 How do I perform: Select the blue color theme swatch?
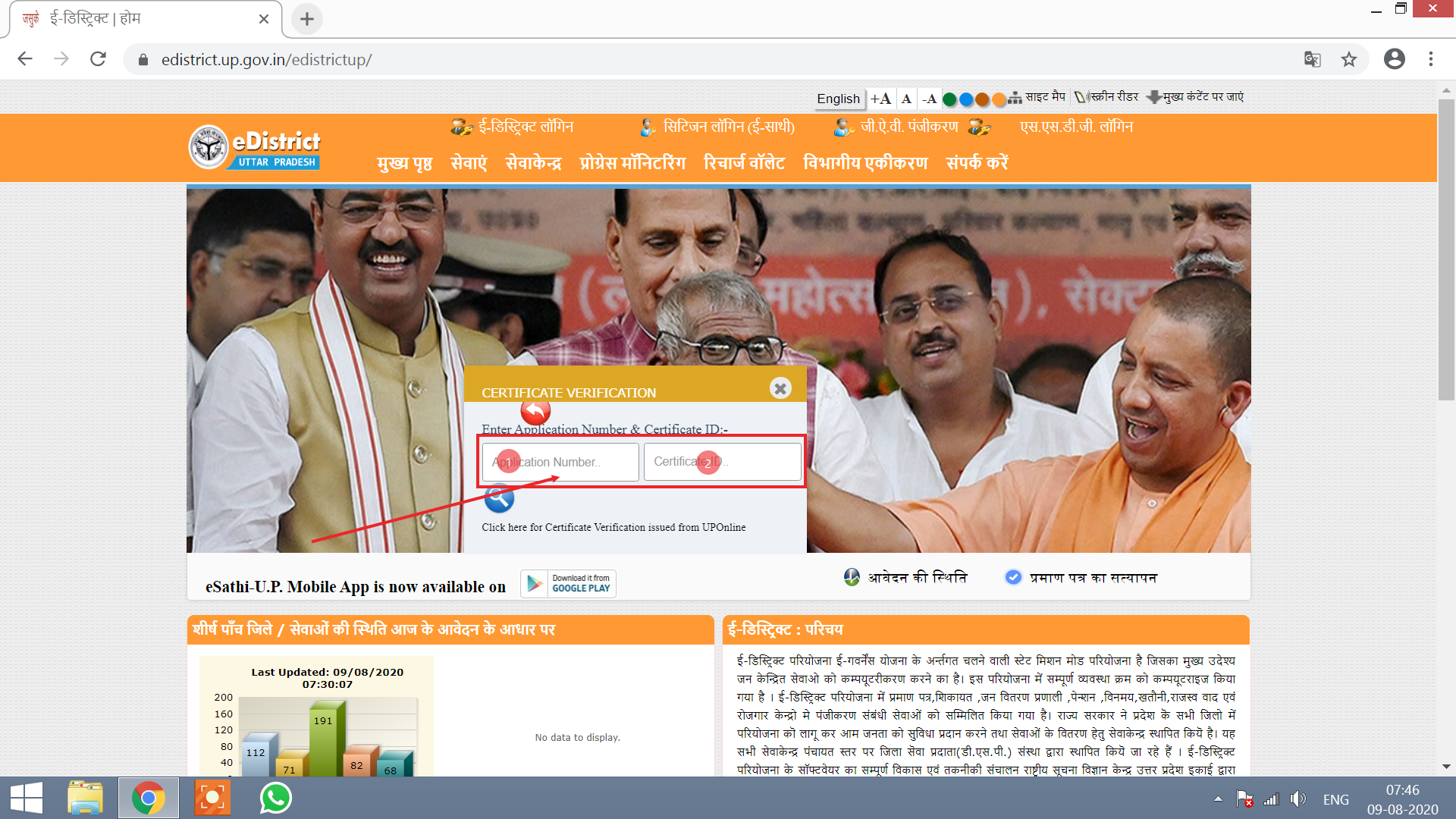click(966, 99)
